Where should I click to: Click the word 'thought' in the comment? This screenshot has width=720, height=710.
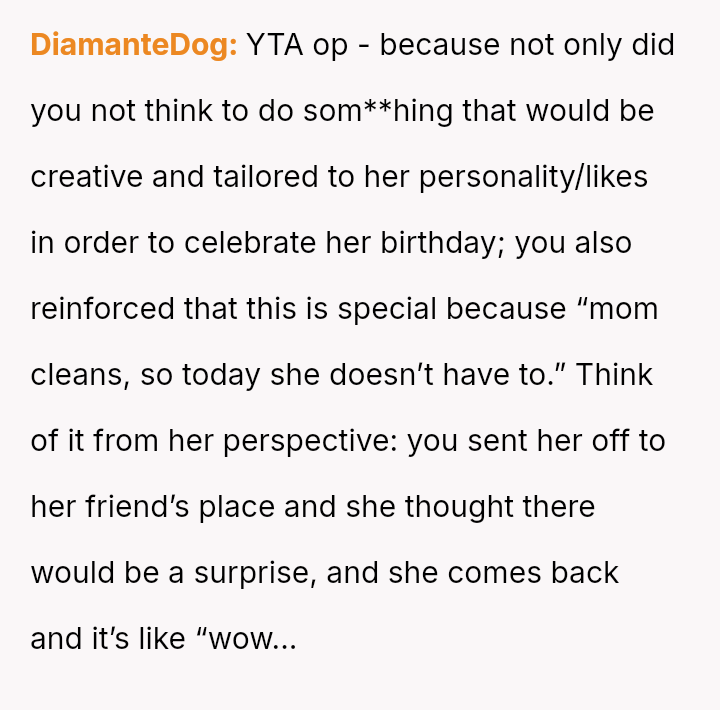point(461,507)
